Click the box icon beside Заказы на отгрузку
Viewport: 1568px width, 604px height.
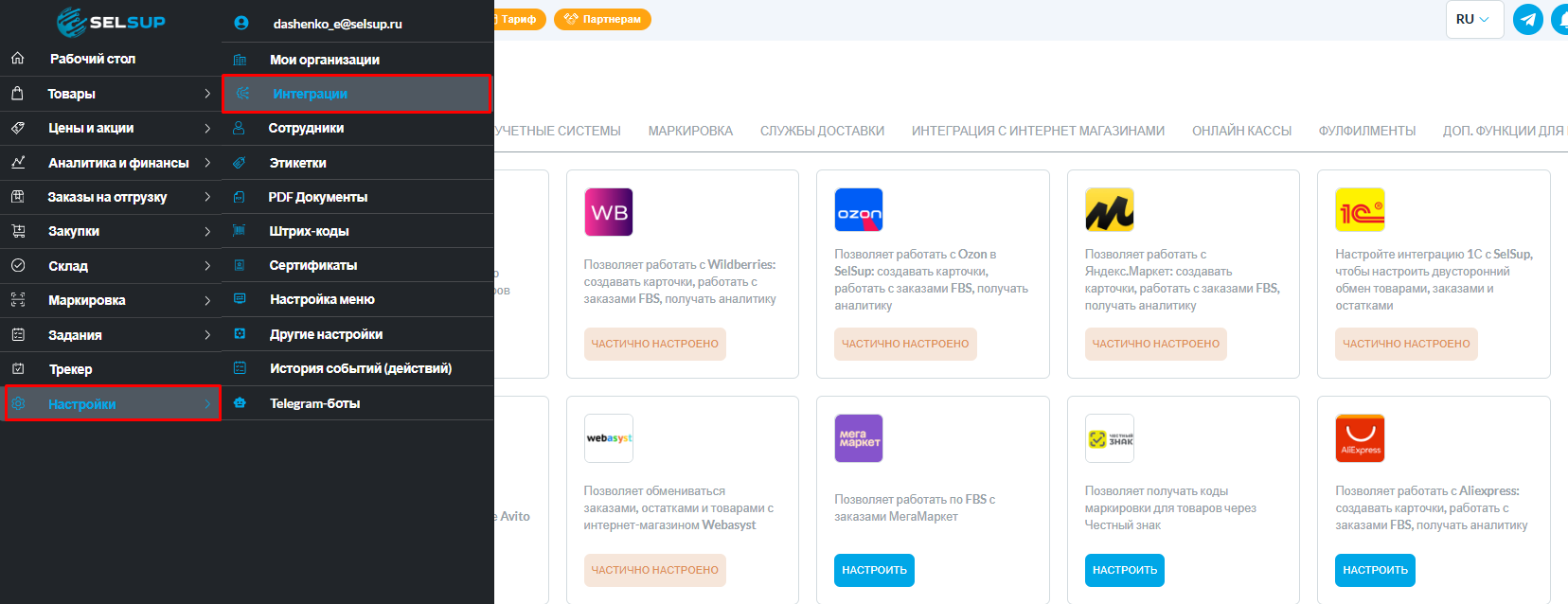click(18, 197)
